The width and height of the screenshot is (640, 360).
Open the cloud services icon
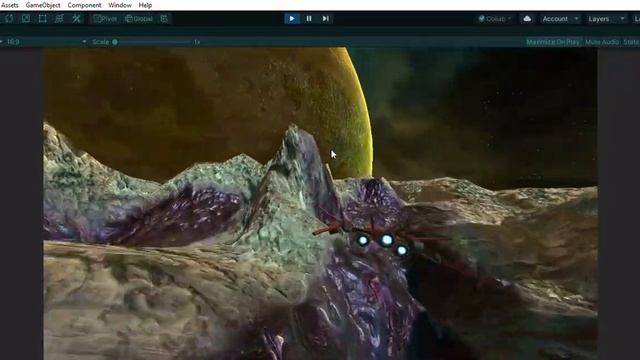tap(527, 19)
